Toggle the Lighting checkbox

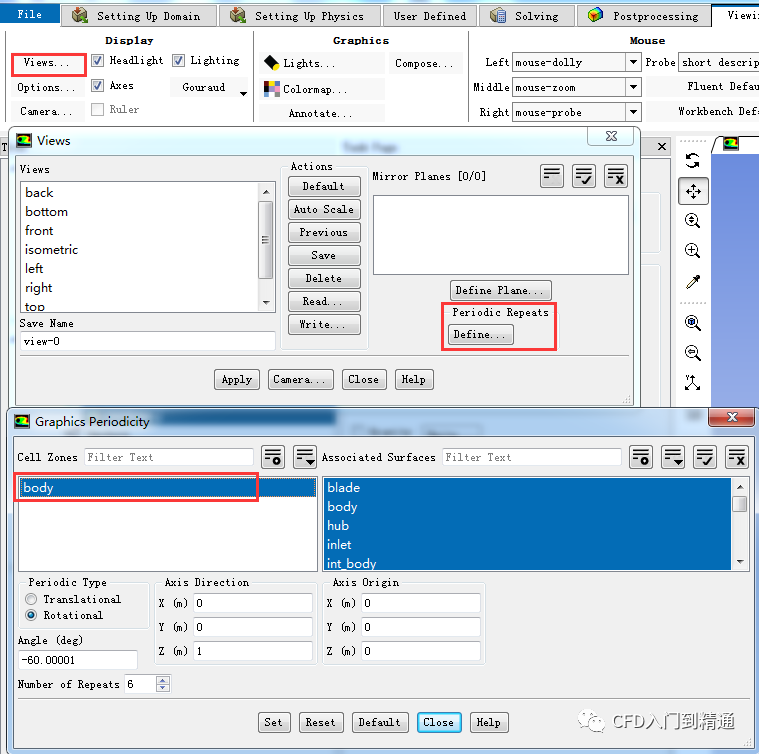[178, 60]
